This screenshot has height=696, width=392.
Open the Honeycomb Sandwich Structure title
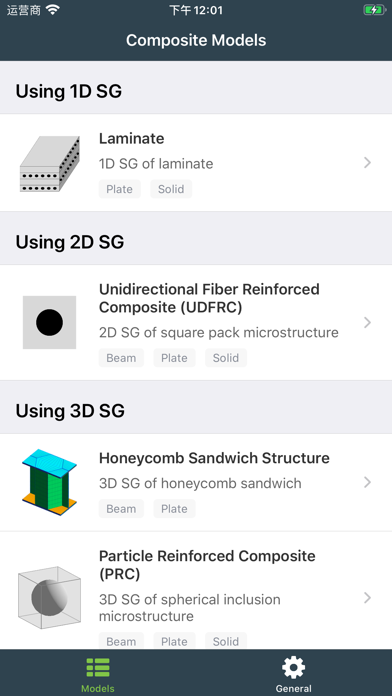pyautogui.click(x=214, y=458)
